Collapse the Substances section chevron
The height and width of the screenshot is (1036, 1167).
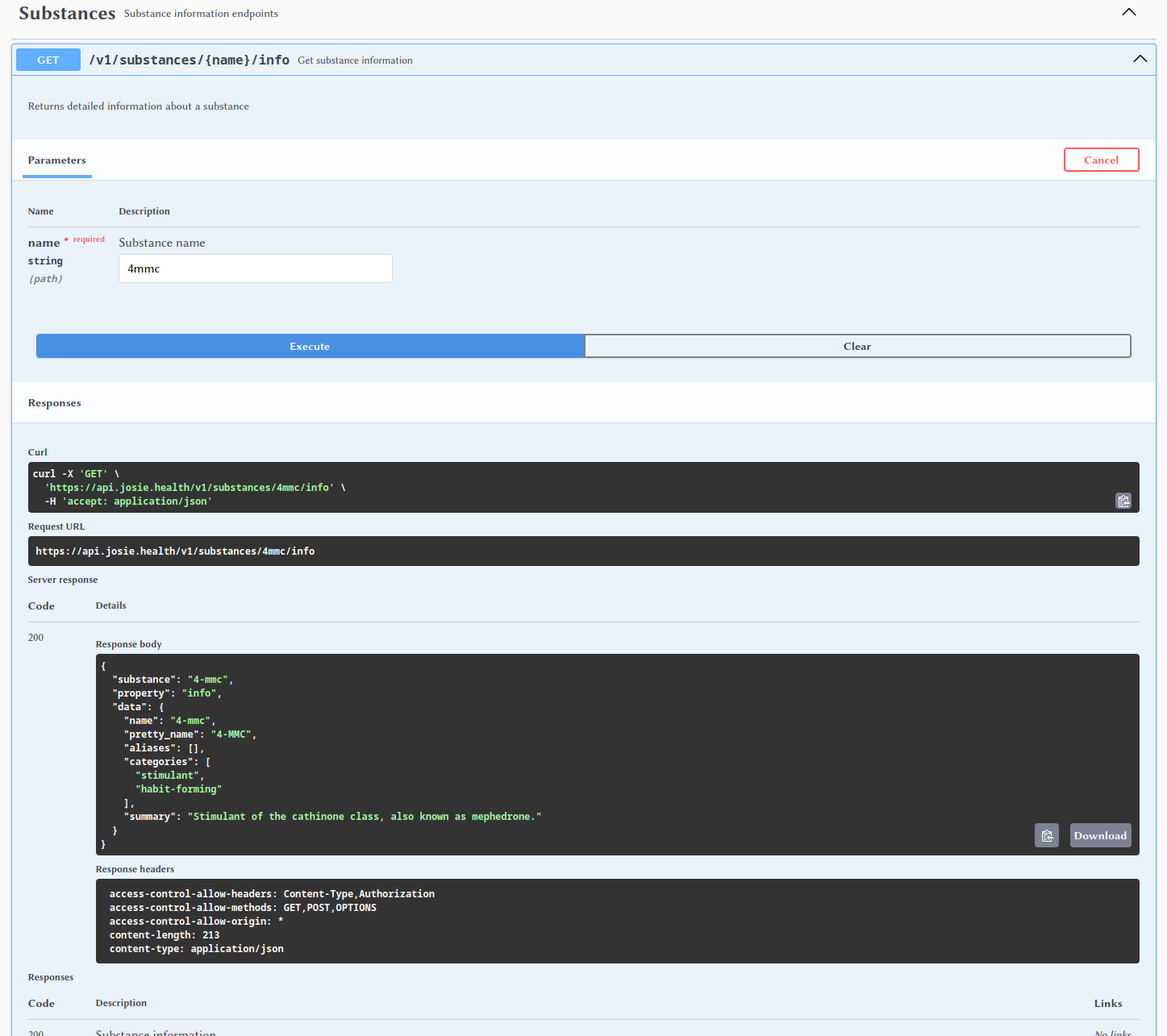click(1128, 12)
